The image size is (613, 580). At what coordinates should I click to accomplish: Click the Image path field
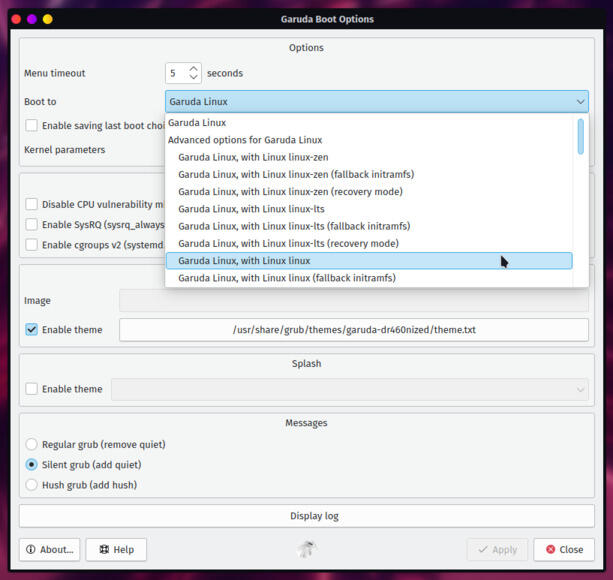point(354,301)
